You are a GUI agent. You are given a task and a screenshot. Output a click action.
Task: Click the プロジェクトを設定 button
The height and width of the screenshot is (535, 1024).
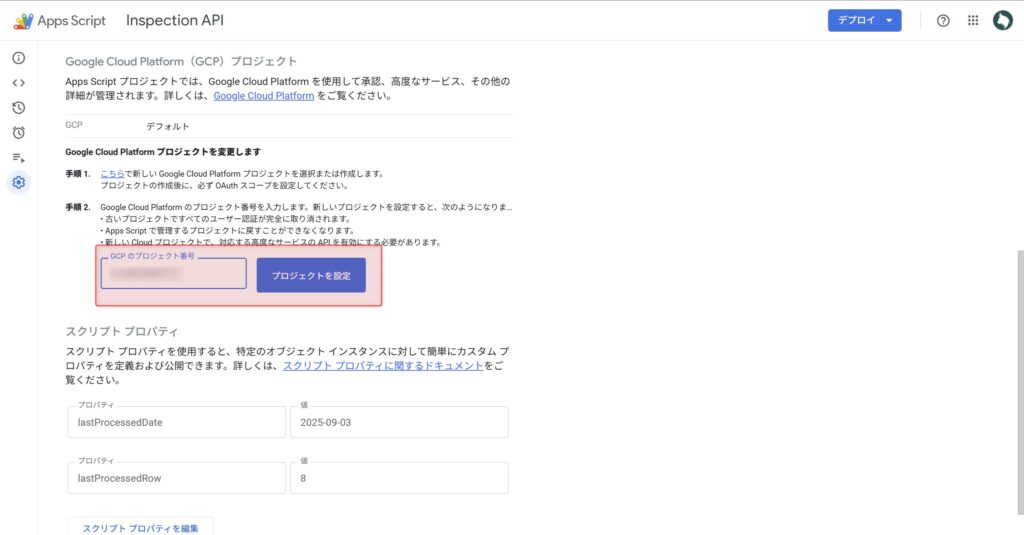click(311, 275)
